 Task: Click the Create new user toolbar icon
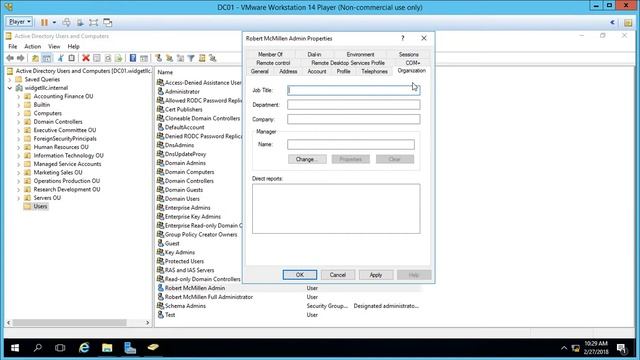point(158,58)
